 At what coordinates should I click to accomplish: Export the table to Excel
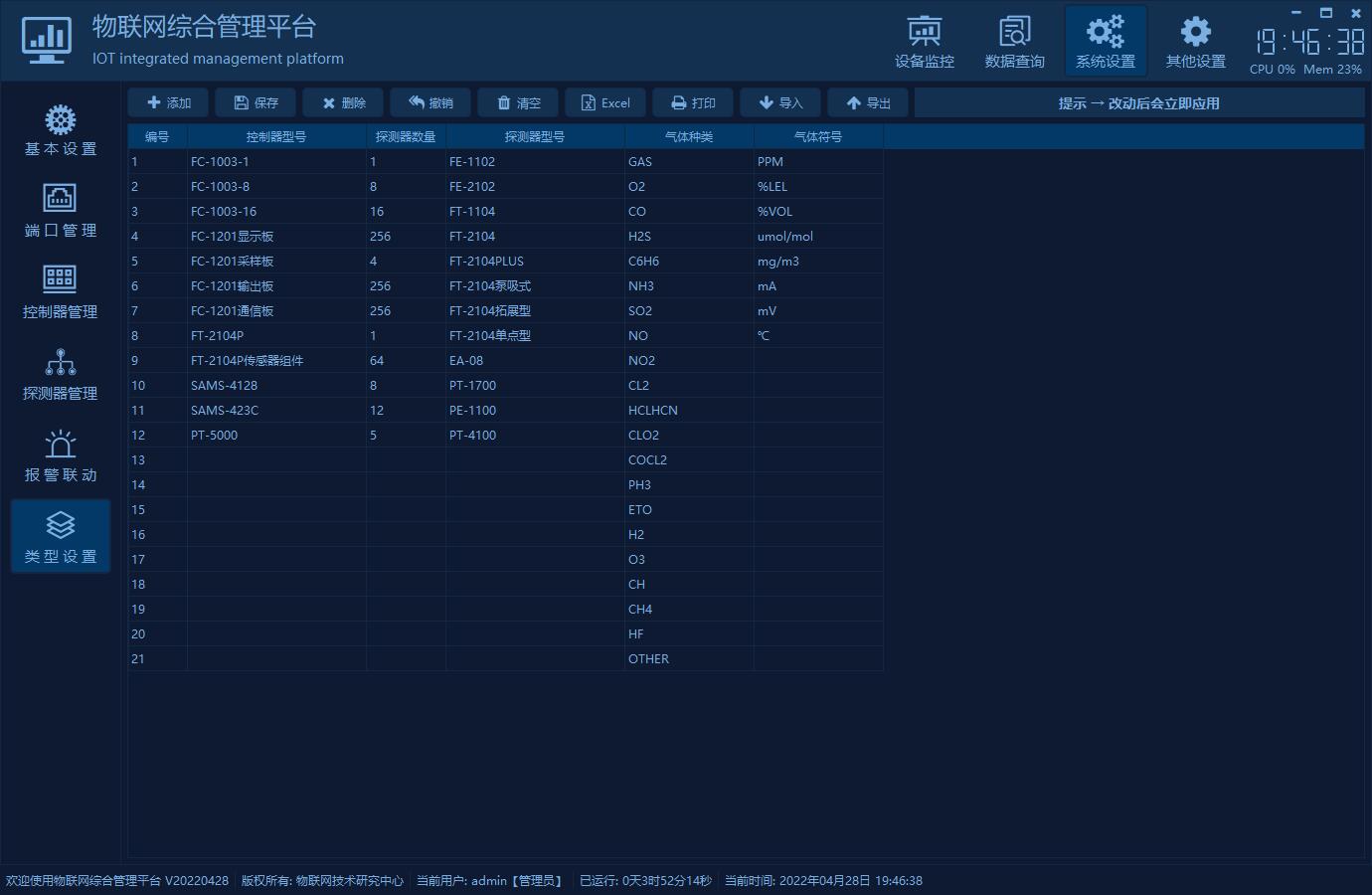click(605, 102)
